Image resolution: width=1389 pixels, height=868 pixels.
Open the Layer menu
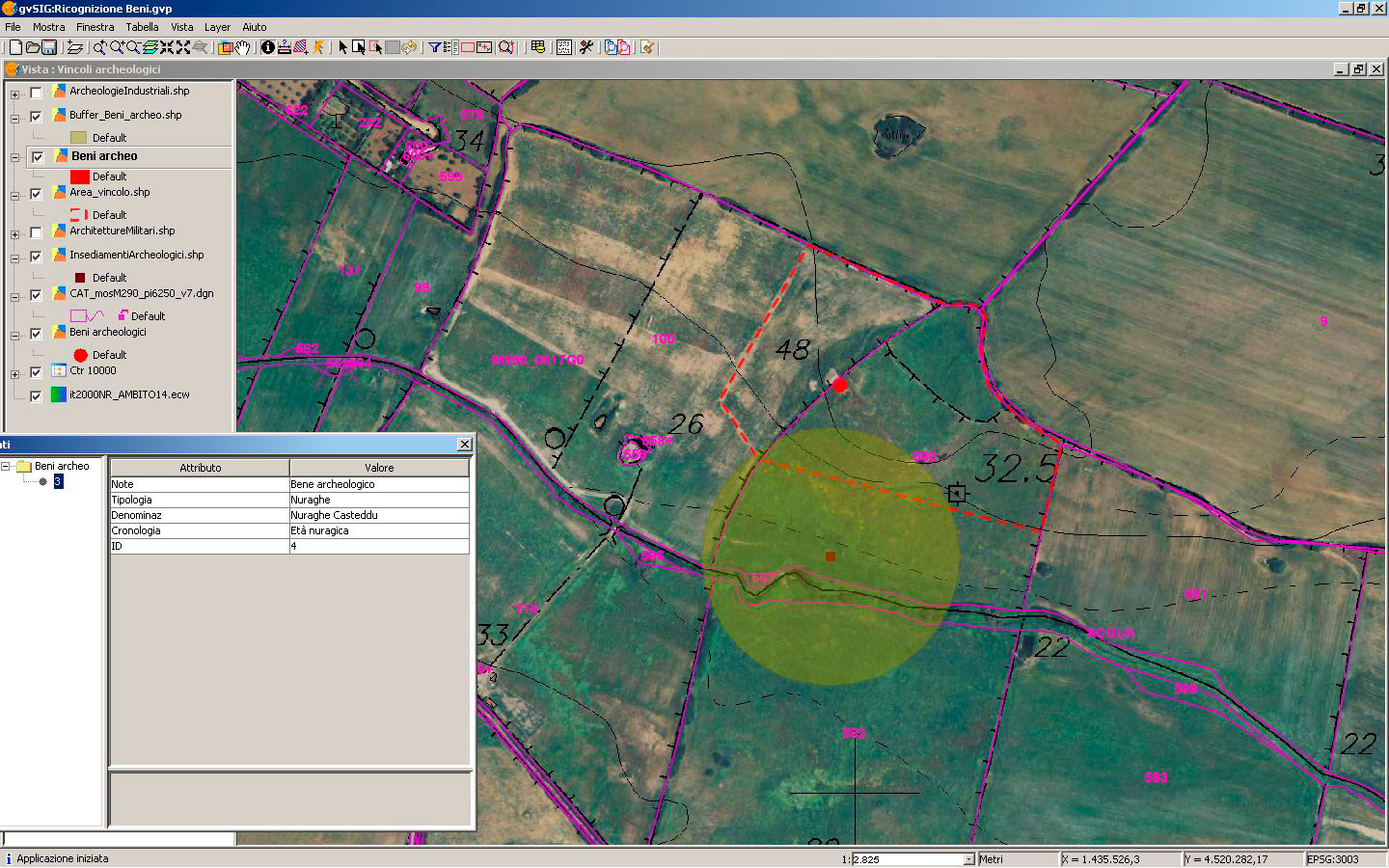(x=217, y=27)
